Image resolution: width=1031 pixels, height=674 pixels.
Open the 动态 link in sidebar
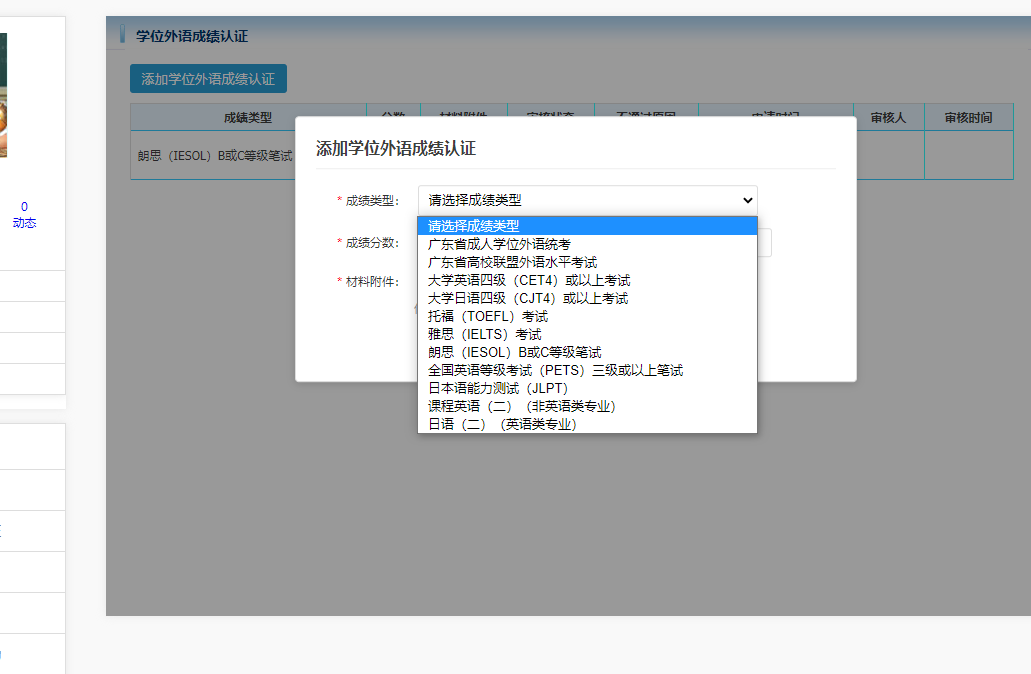pos(24,223)
